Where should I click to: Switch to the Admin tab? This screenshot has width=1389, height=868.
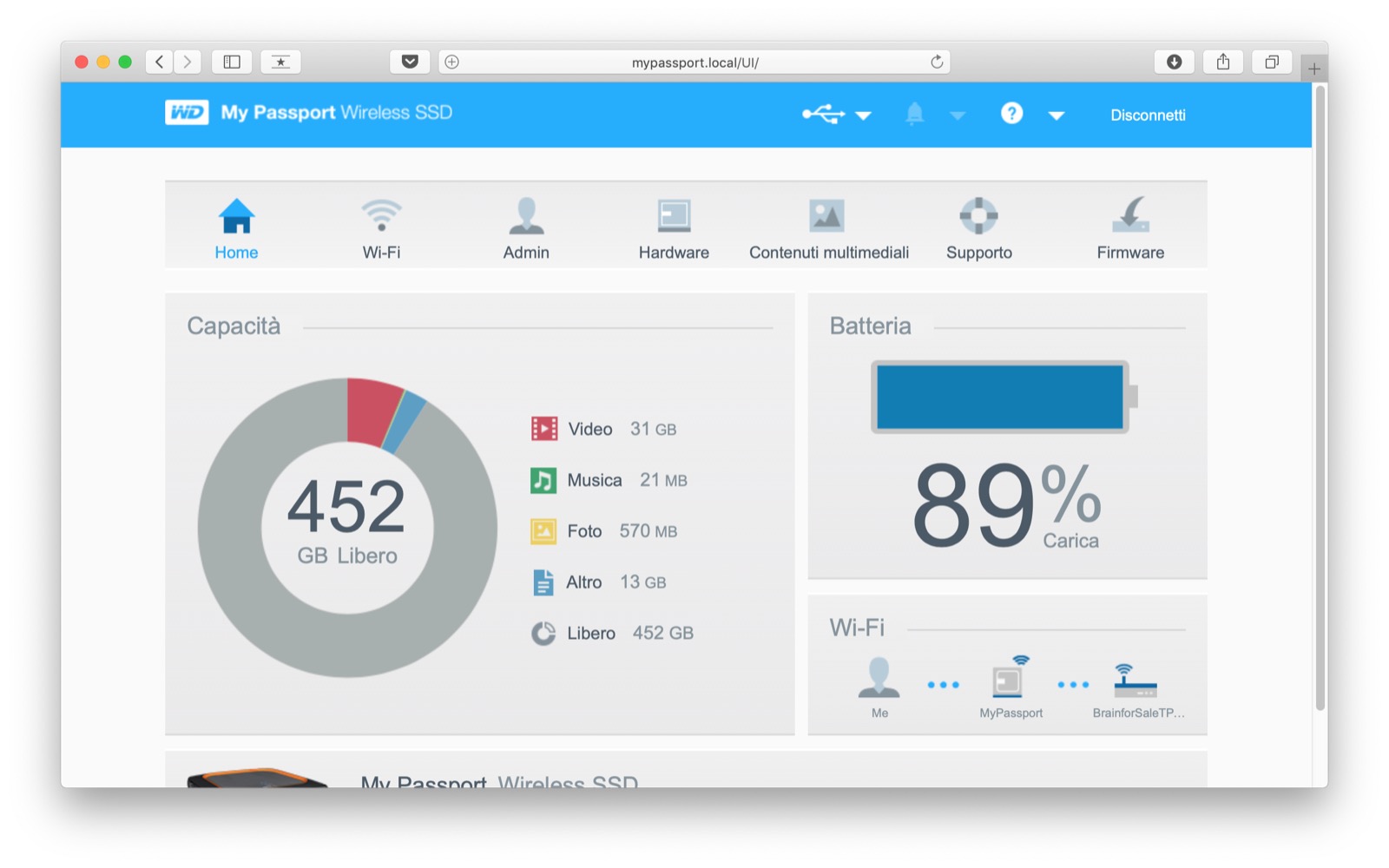coord(526,228)
